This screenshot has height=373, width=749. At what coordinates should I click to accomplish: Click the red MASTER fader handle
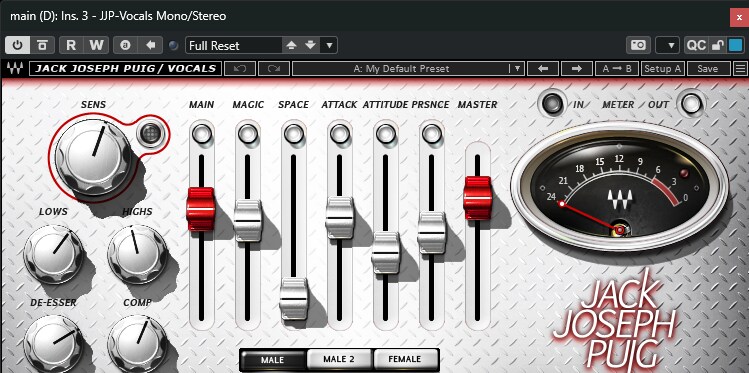click(x=478, y=198)
